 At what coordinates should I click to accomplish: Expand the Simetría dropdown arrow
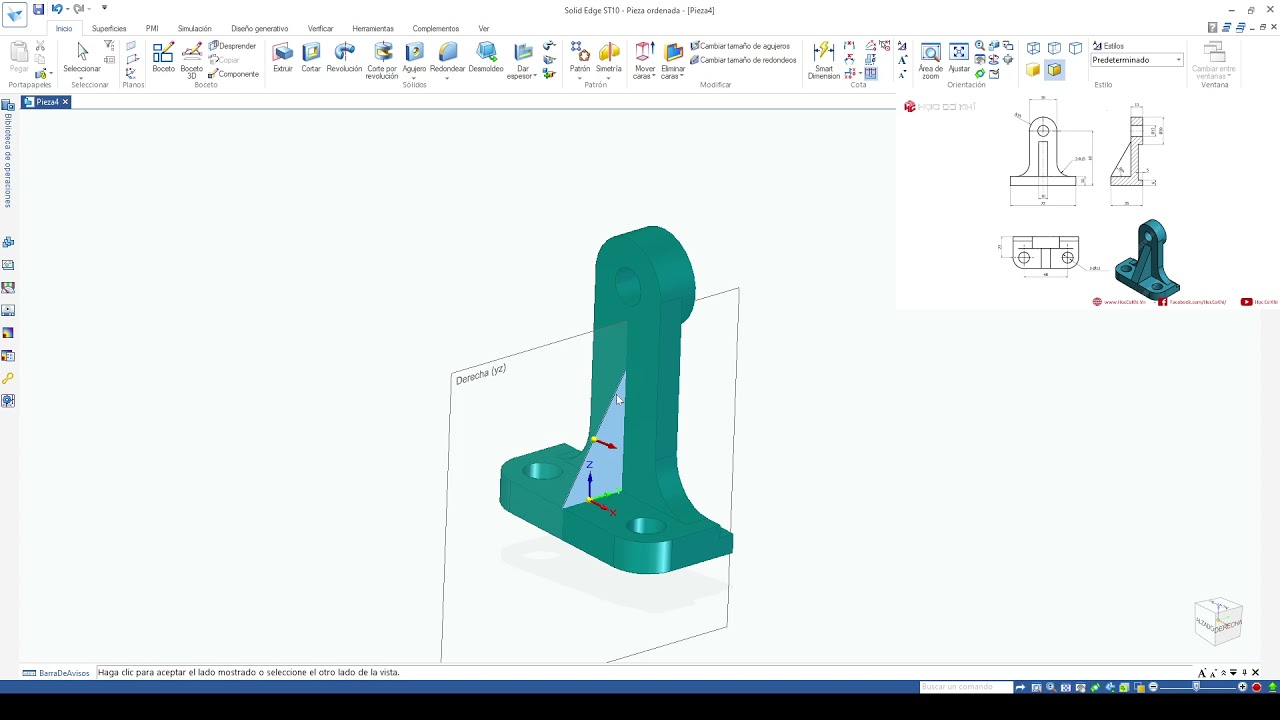(x=609, y=77)
